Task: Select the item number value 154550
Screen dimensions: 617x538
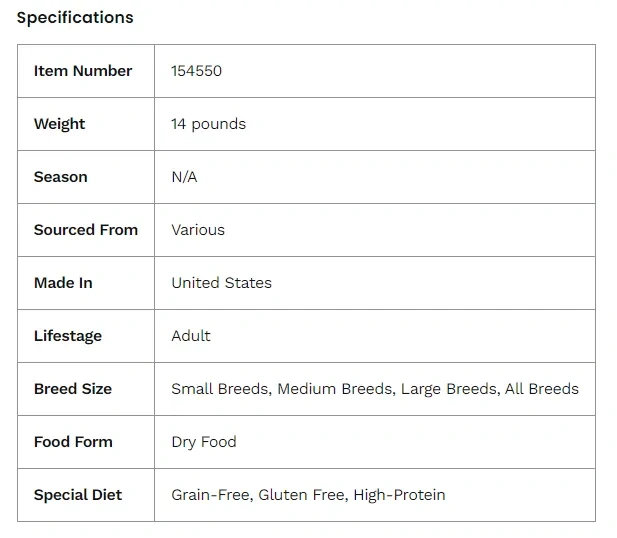Action: coord(197,71)
